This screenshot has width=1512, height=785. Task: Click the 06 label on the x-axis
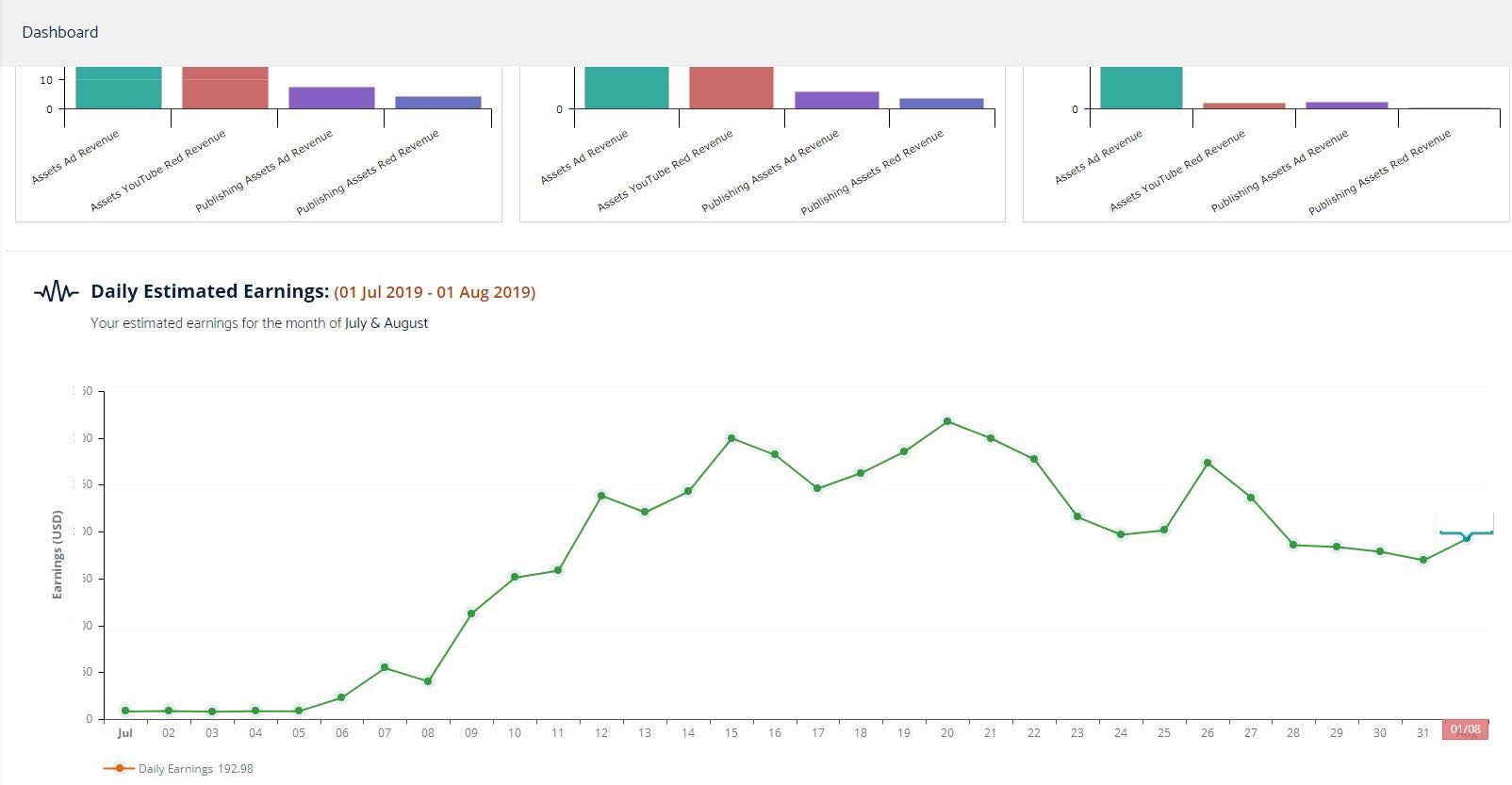pos(342,732)
